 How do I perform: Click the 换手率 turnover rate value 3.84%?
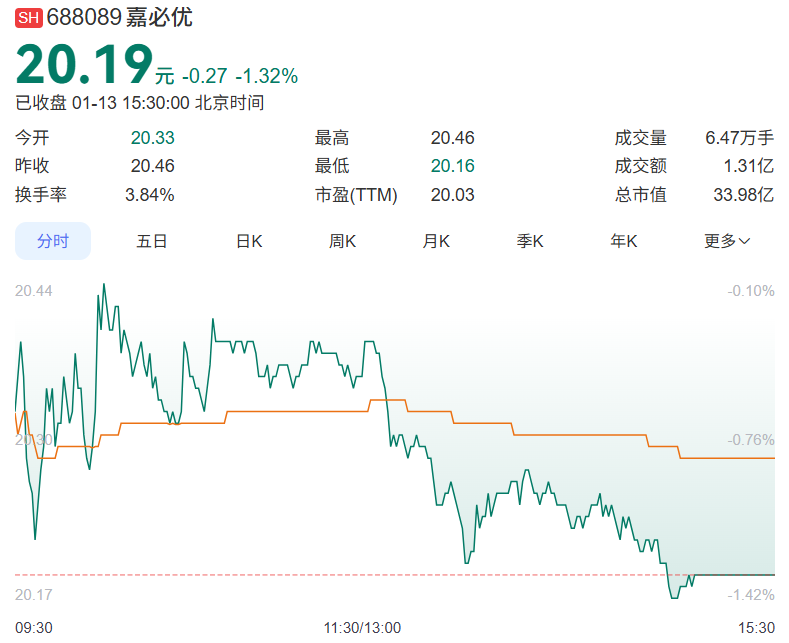pyautogui.click(x=149, y=195)
